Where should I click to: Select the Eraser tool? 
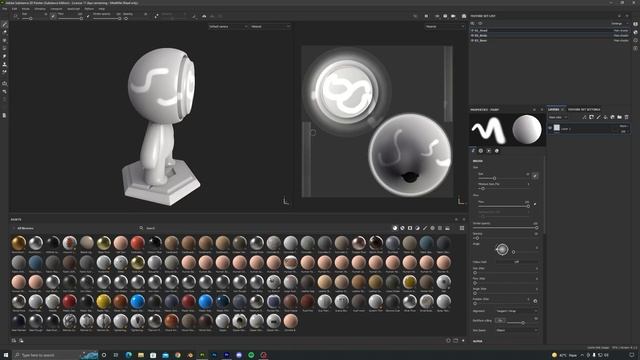[x=4, y=33]
